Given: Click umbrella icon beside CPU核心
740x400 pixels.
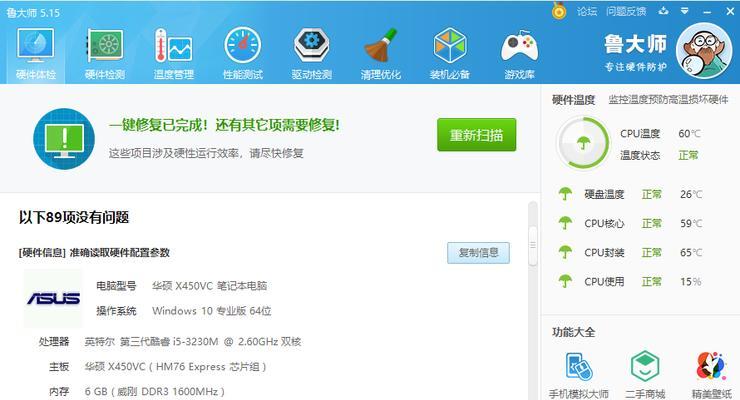Looking at the screenshot, I should click(565, 223).
